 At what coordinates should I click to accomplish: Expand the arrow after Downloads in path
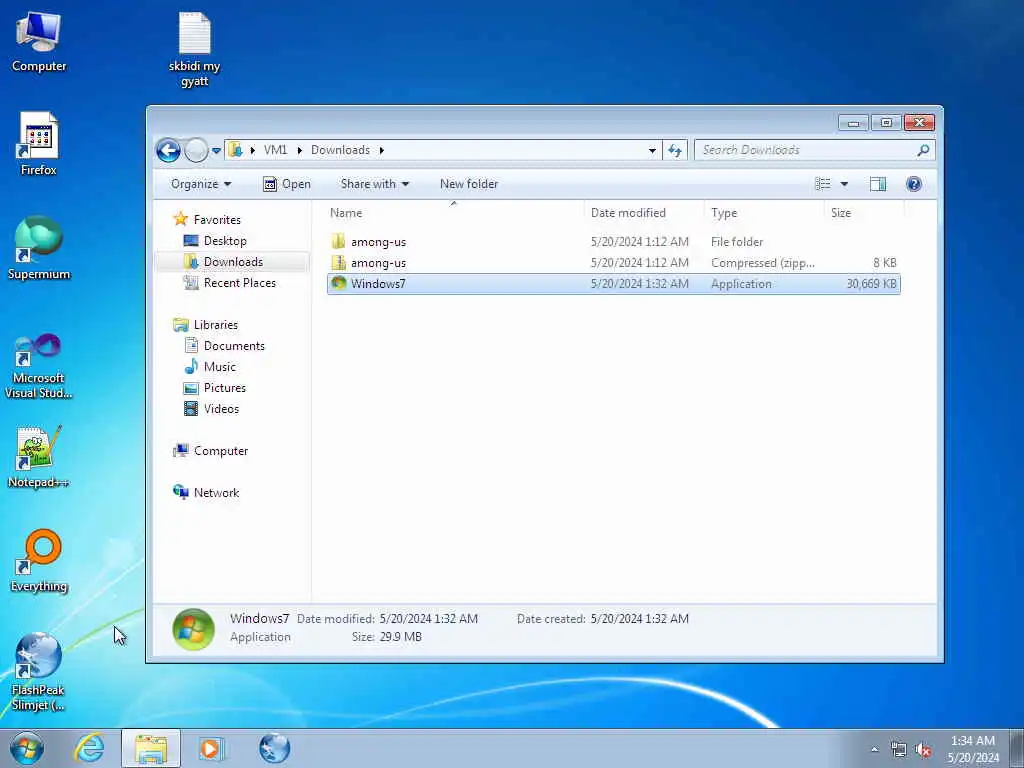[381, 150]
